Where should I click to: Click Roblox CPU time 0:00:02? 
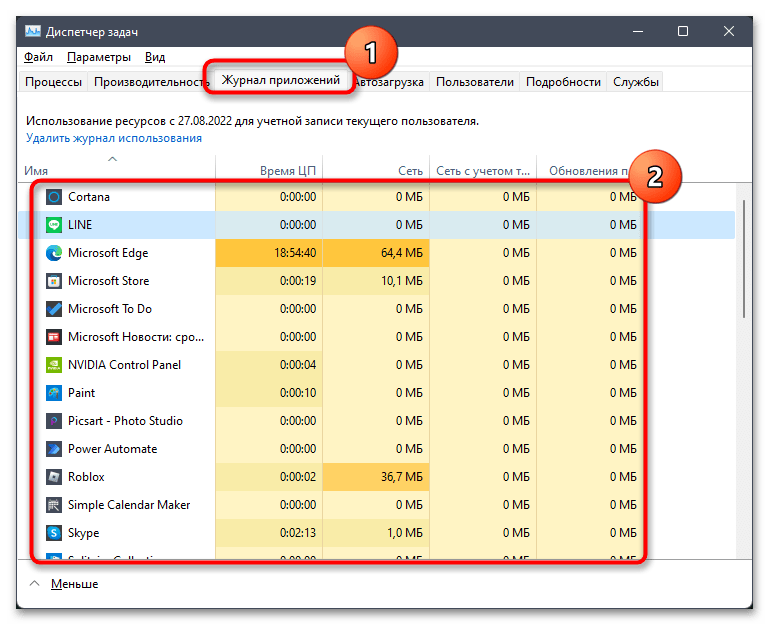tap(298, 477)
